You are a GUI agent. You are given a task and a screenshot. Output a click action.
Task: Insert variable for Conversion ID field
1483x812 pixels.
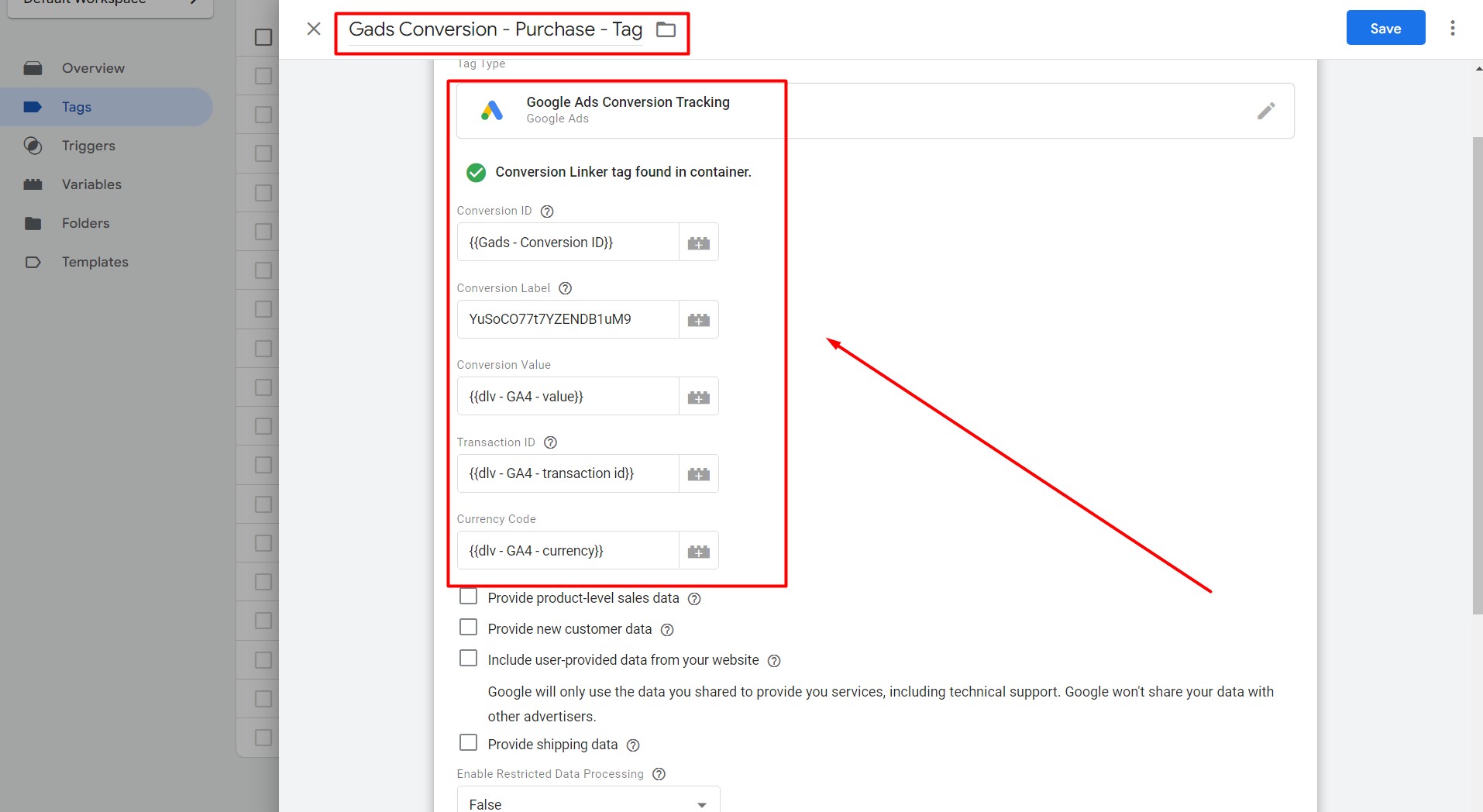click(x=699, y=243)
